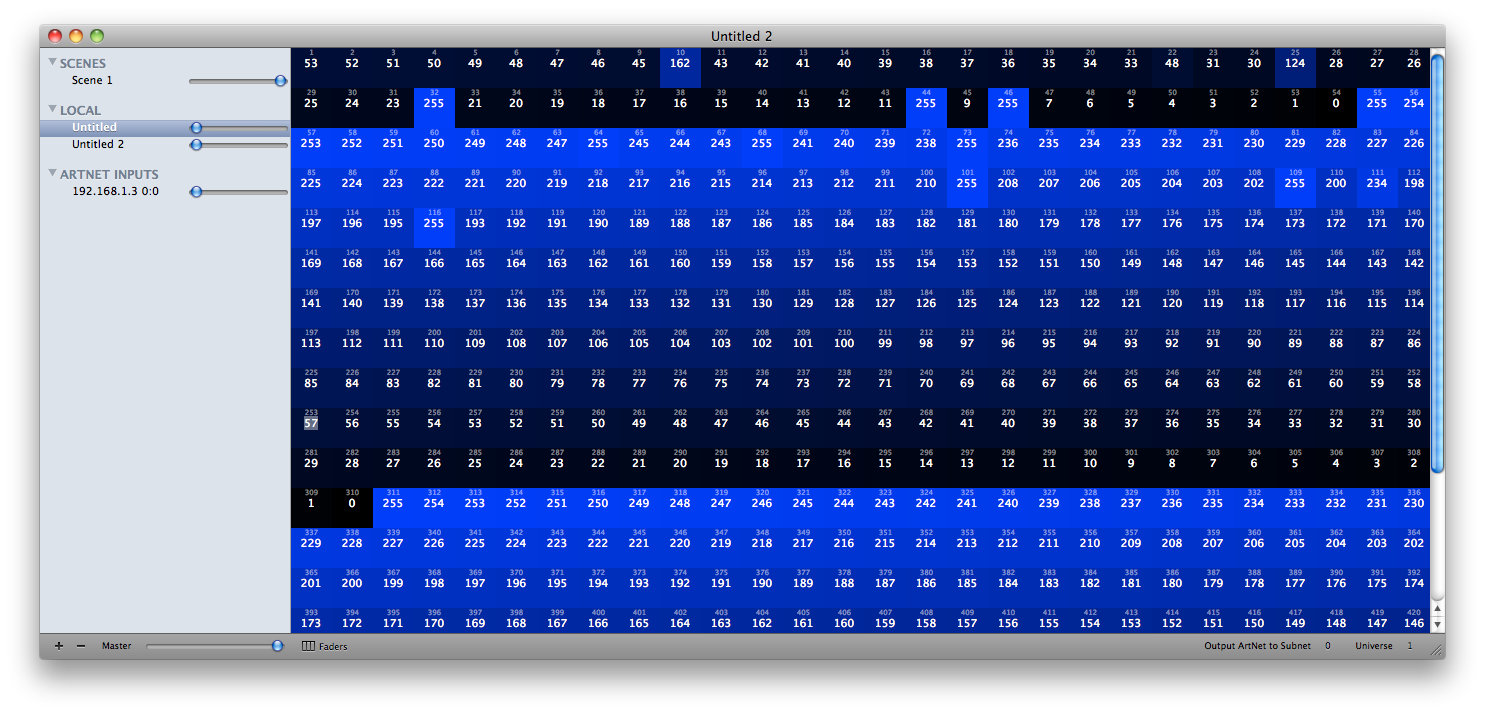Click the minus button to remove a source
Viewport: 1485px width, 714px height.
click(x=81, y=646)
